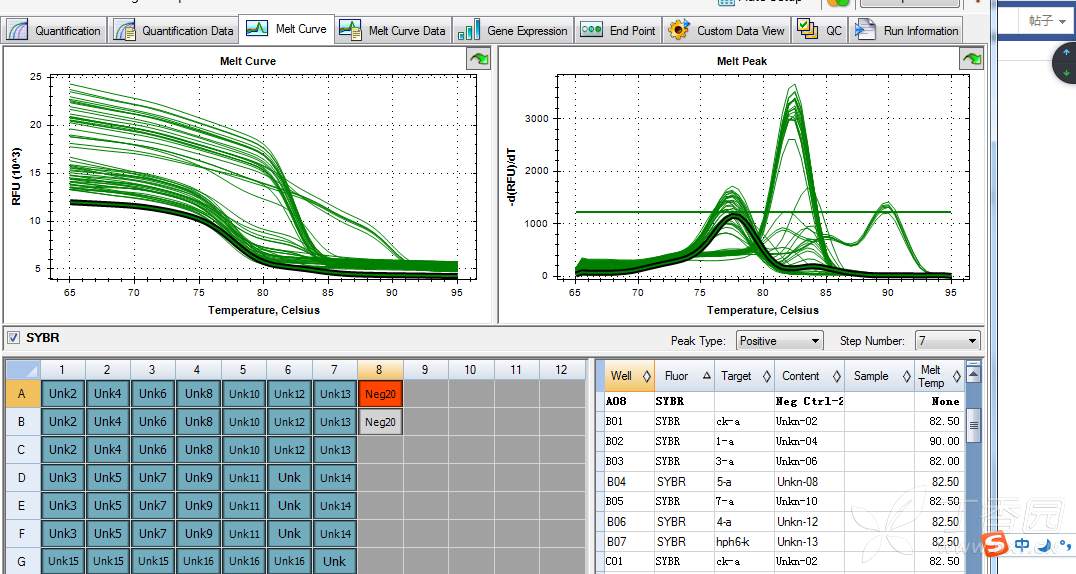This screenshot has height=574, width=1076.
Task: Click the blue up arrow in the dark floating widget
Action: pos(1066,51)
